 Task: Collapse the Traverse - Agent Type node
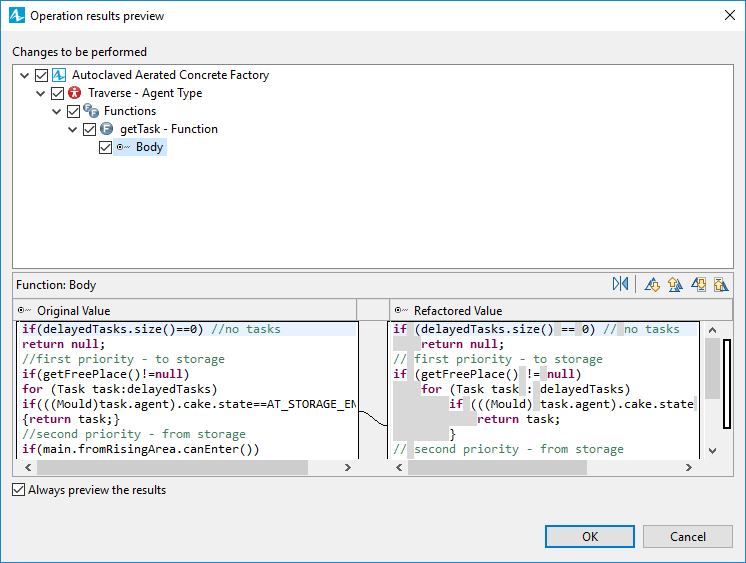[x=40, y=93]
